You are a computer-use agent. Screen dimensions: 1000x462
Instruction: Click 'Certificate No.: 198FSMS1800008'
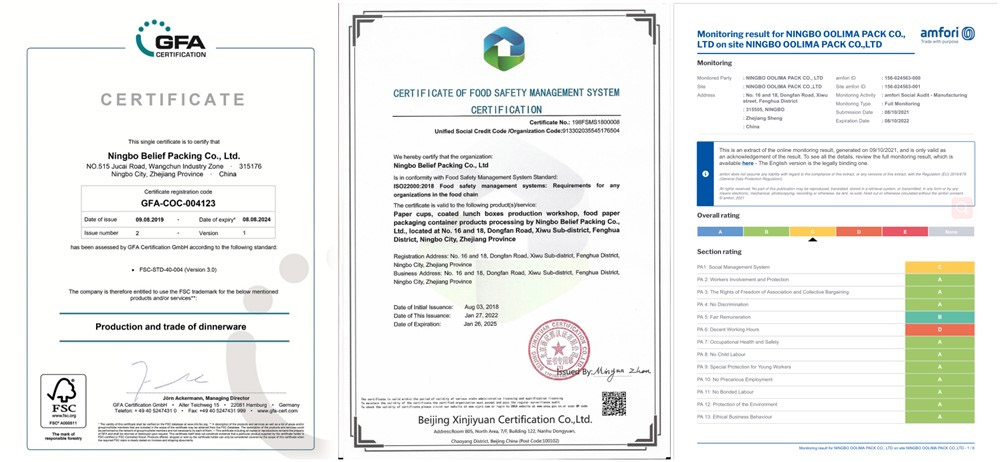point(575,121)
